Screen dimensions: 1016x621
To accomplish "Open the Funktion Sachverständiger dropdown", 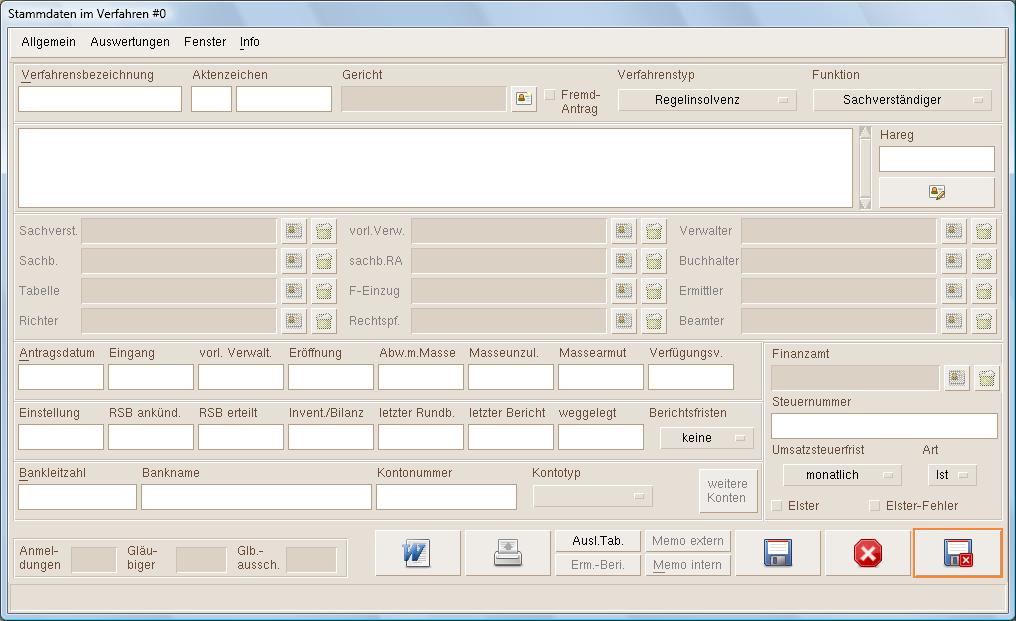I will (x=902, y=100).
